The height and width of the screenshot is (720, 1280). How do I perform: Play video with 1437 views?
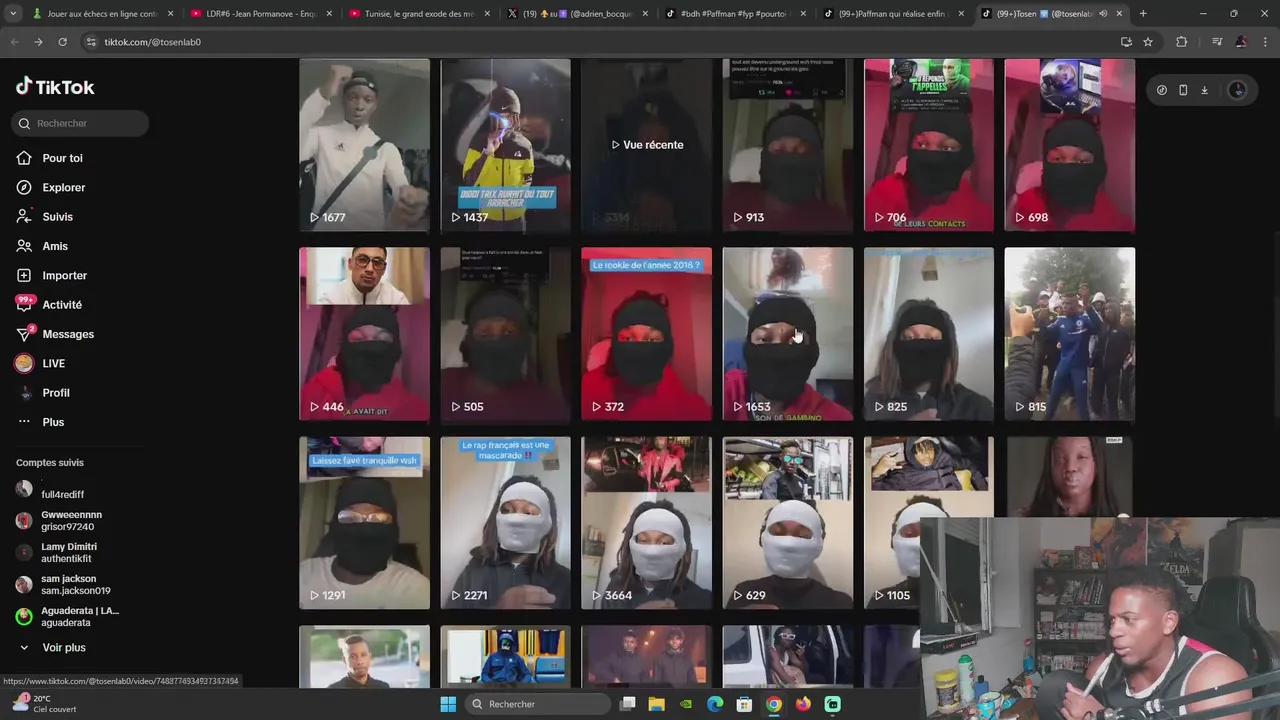[505, 145]
